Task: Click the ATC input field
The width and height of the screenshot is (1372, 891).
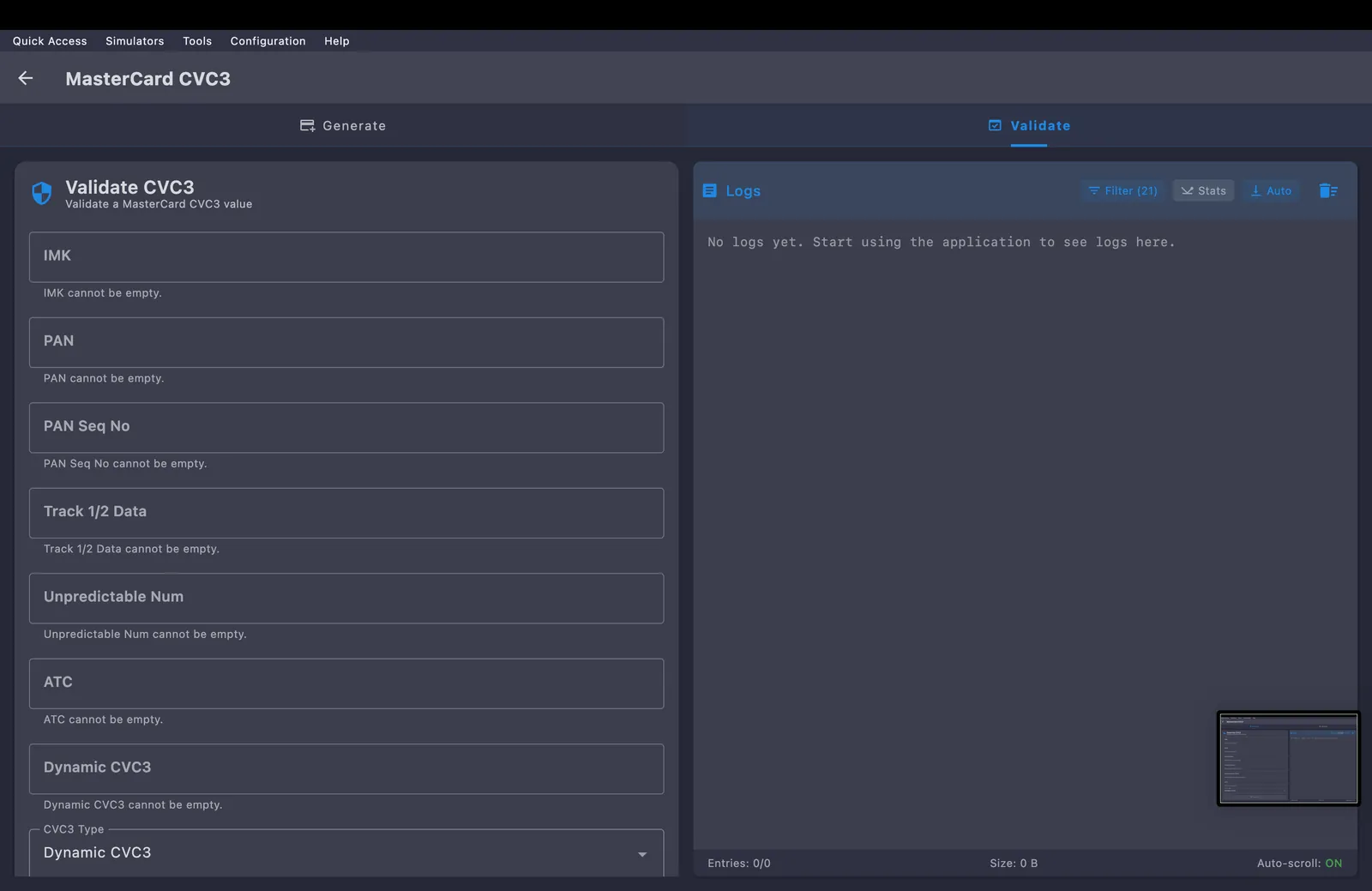Action: click(346, 683)
